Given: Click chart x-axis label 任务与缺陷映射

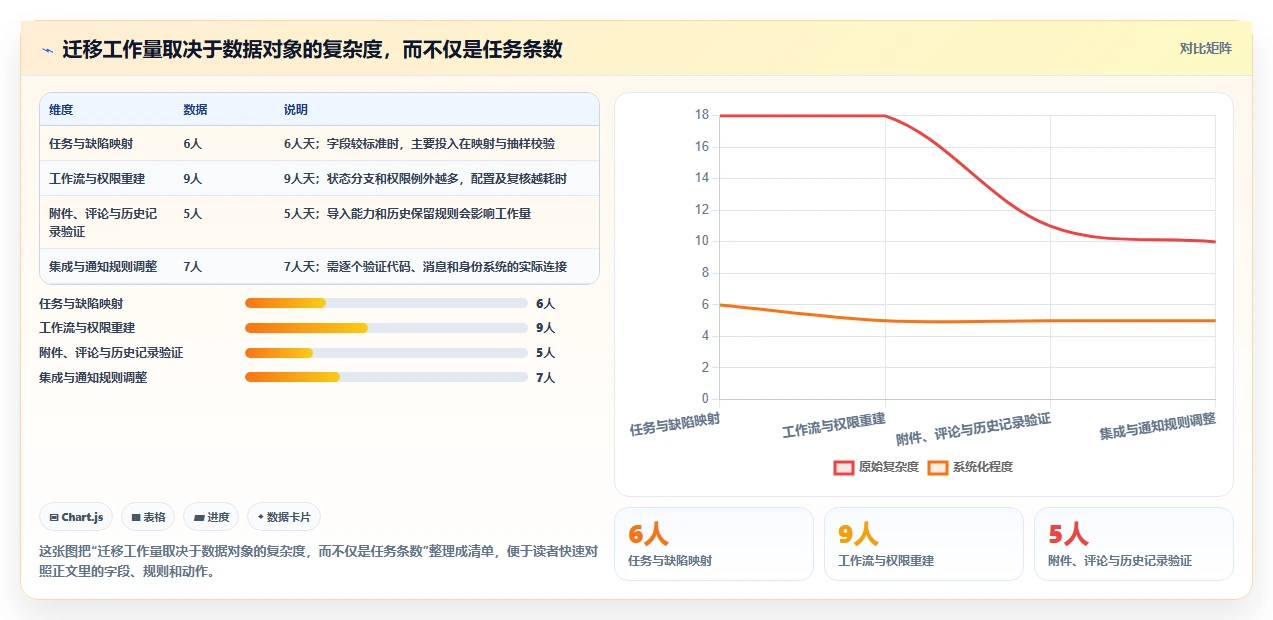Looking at the screenshot, I should pos(674,425).
